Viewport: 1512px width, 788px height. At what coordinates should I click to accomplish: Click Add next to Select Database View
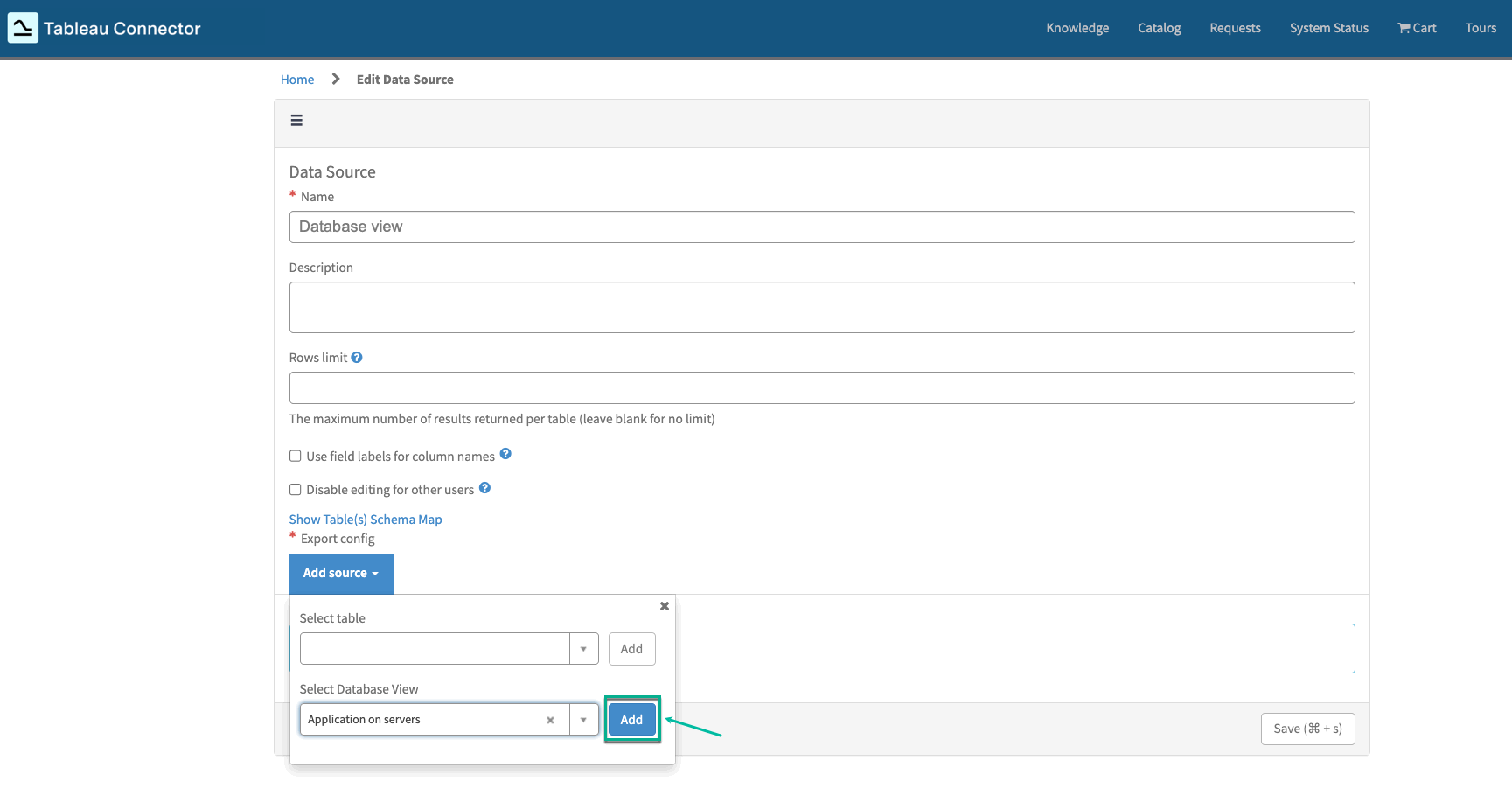point(631,719)
